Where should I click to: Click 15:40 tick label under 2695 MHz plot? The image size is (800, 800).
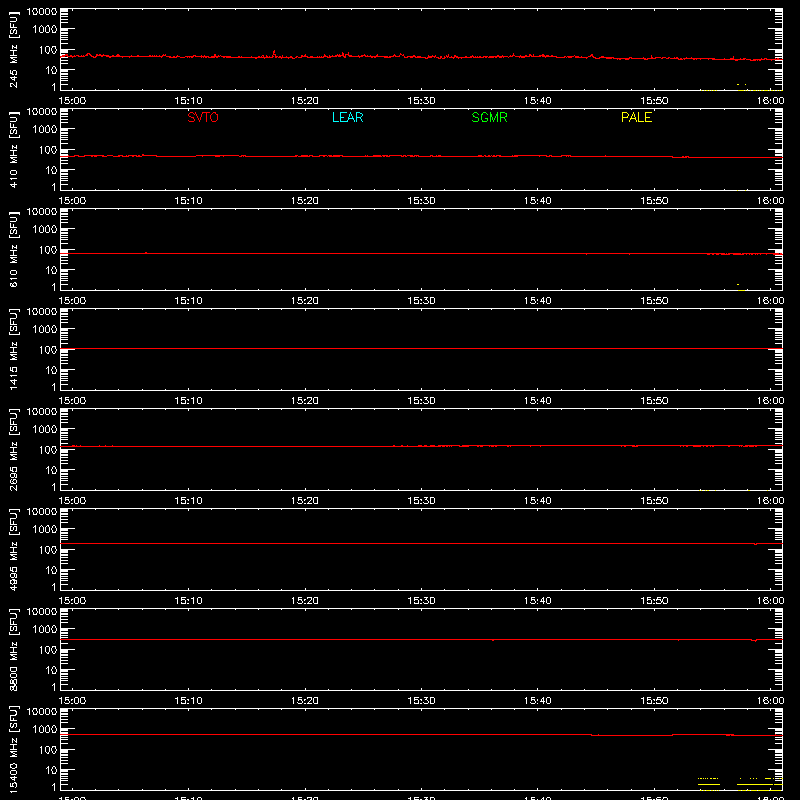537,501
